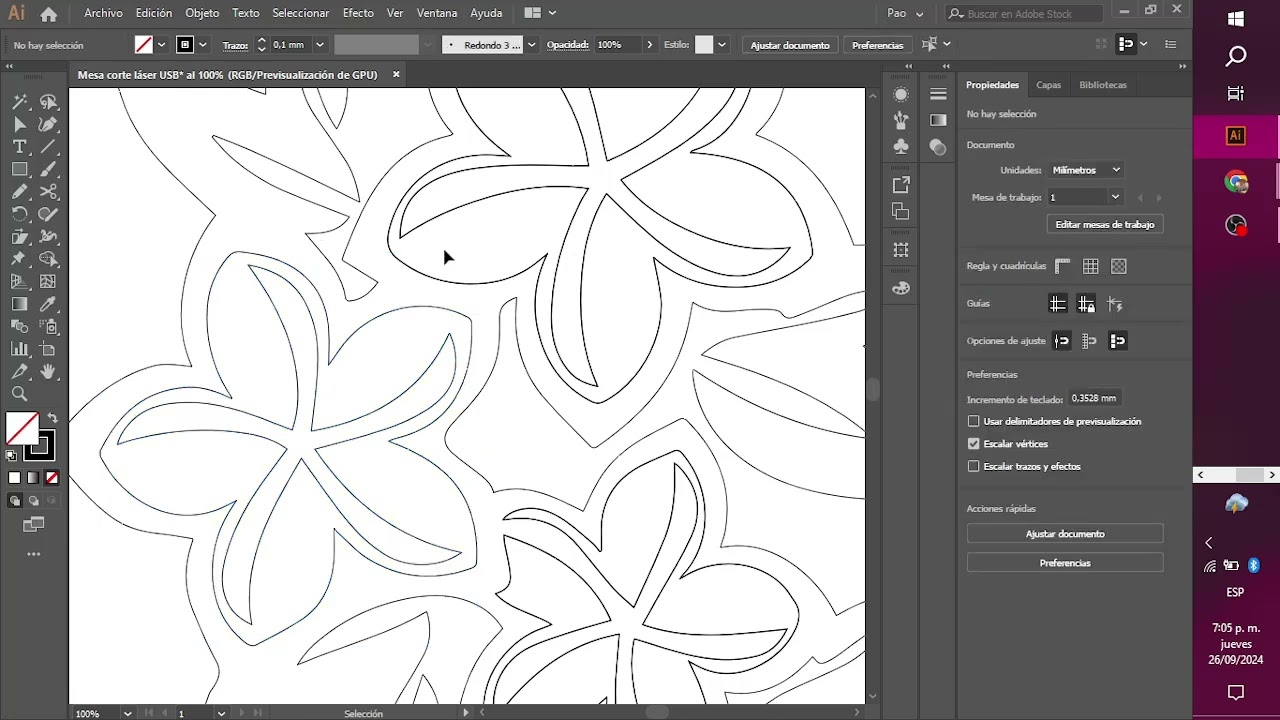
Task: Select the Scissors tool
Action: tap(48, 192)
